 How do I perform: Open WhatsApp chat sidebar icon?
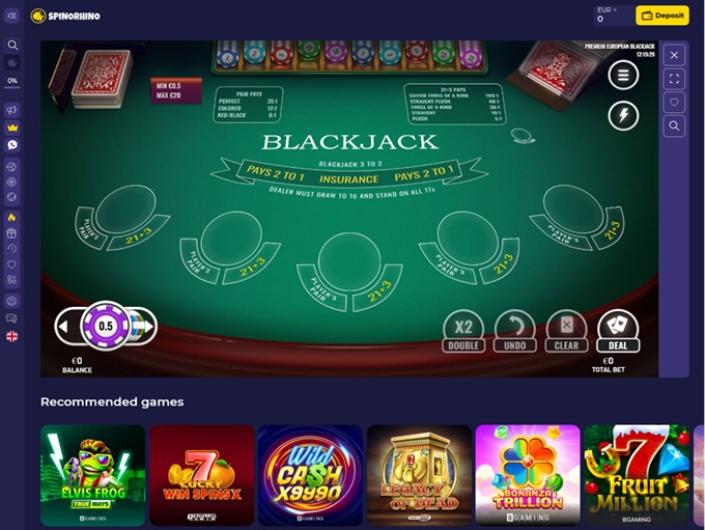(x=13, y=144)
